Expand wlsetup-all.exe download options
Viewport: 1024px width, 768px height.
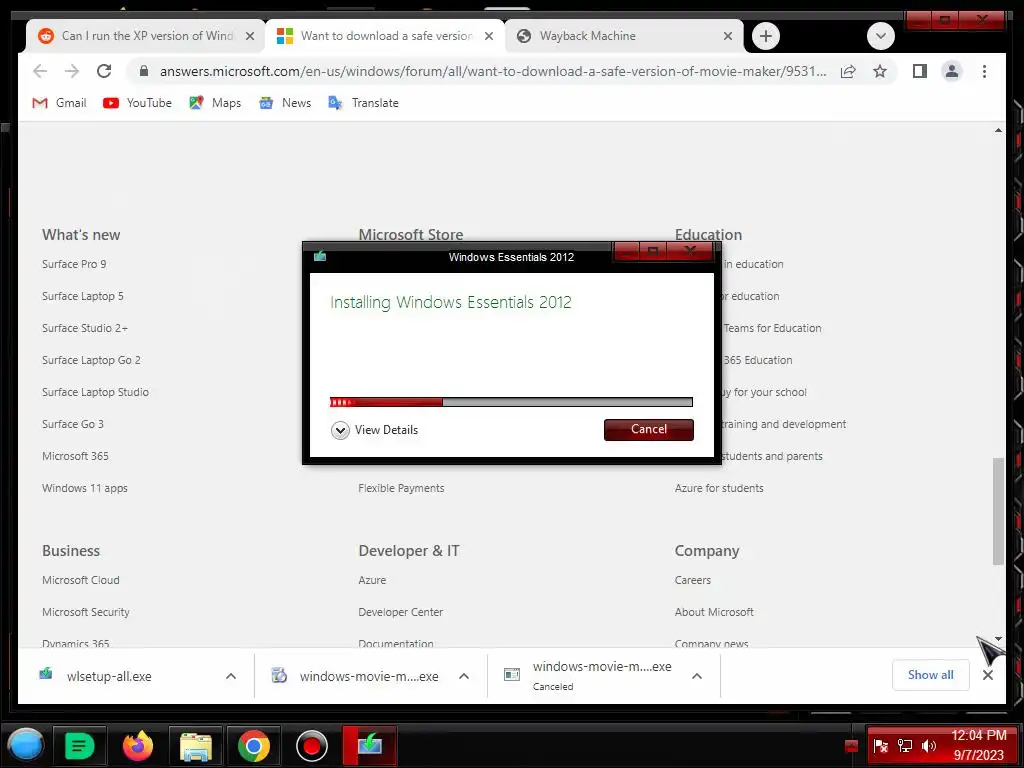[231, 676]
